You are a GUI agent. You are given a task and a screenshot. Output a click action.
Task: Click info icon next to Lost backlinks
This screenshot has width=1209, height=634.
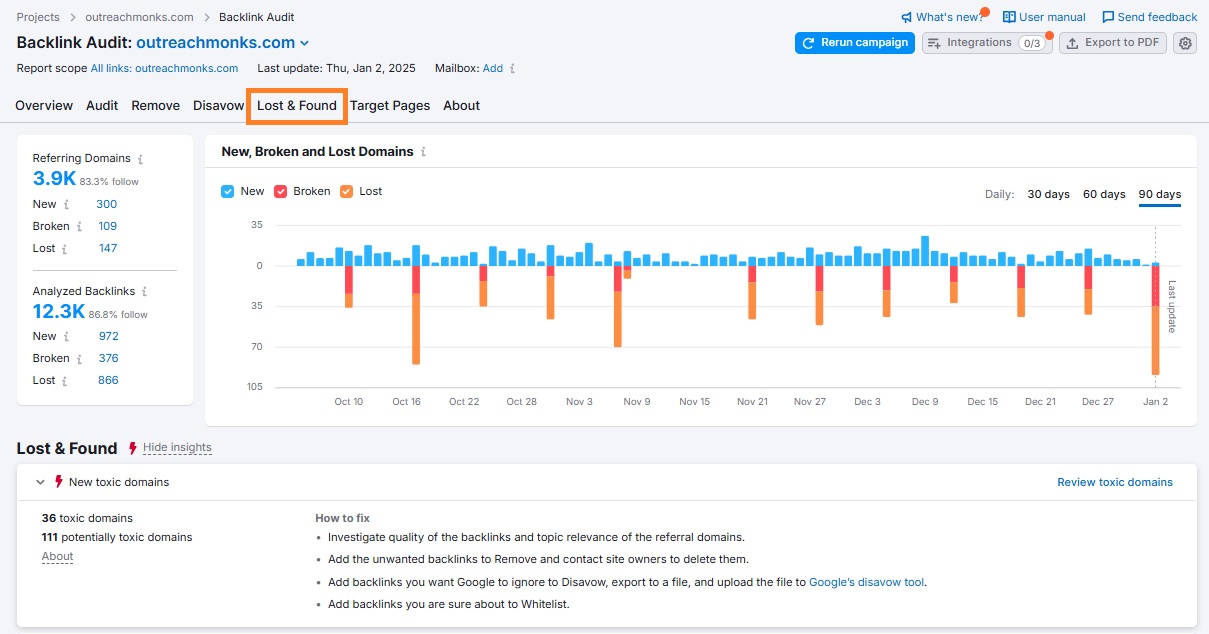pos(65,381)
